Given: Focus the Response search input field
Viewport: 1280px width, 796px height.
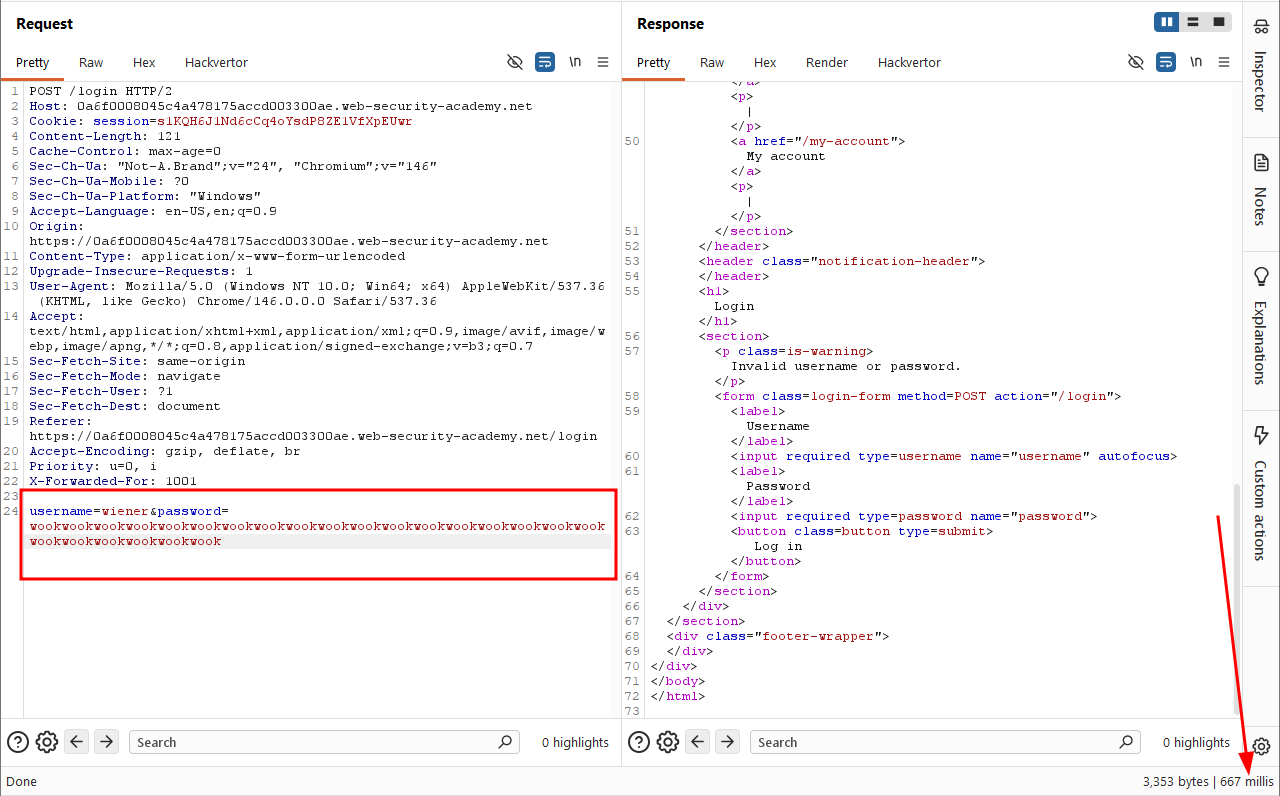Looking at the screenshot, I should point(936,742).
